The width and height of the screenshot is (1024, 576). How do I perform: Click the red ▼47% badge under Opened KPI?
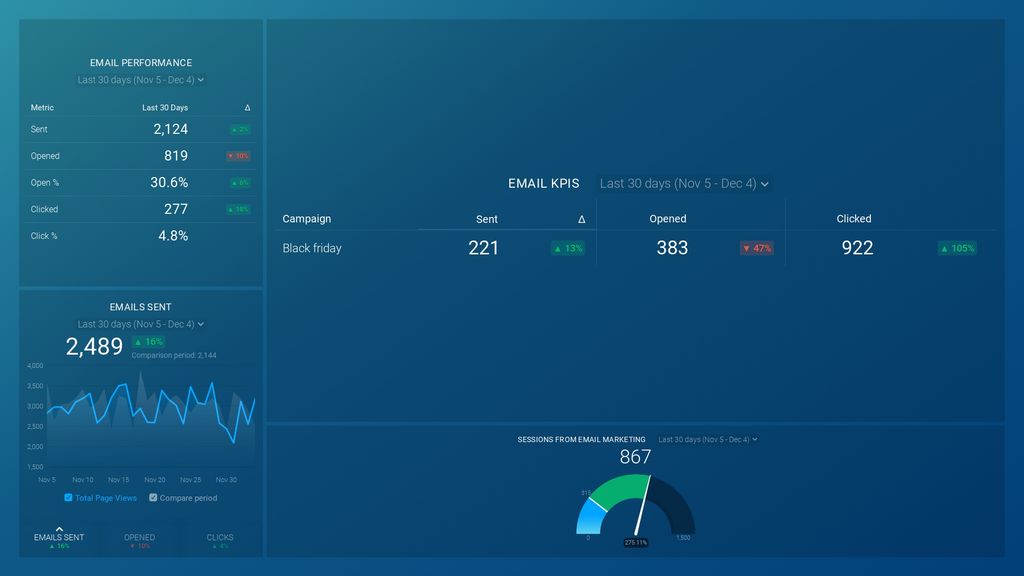756,248
